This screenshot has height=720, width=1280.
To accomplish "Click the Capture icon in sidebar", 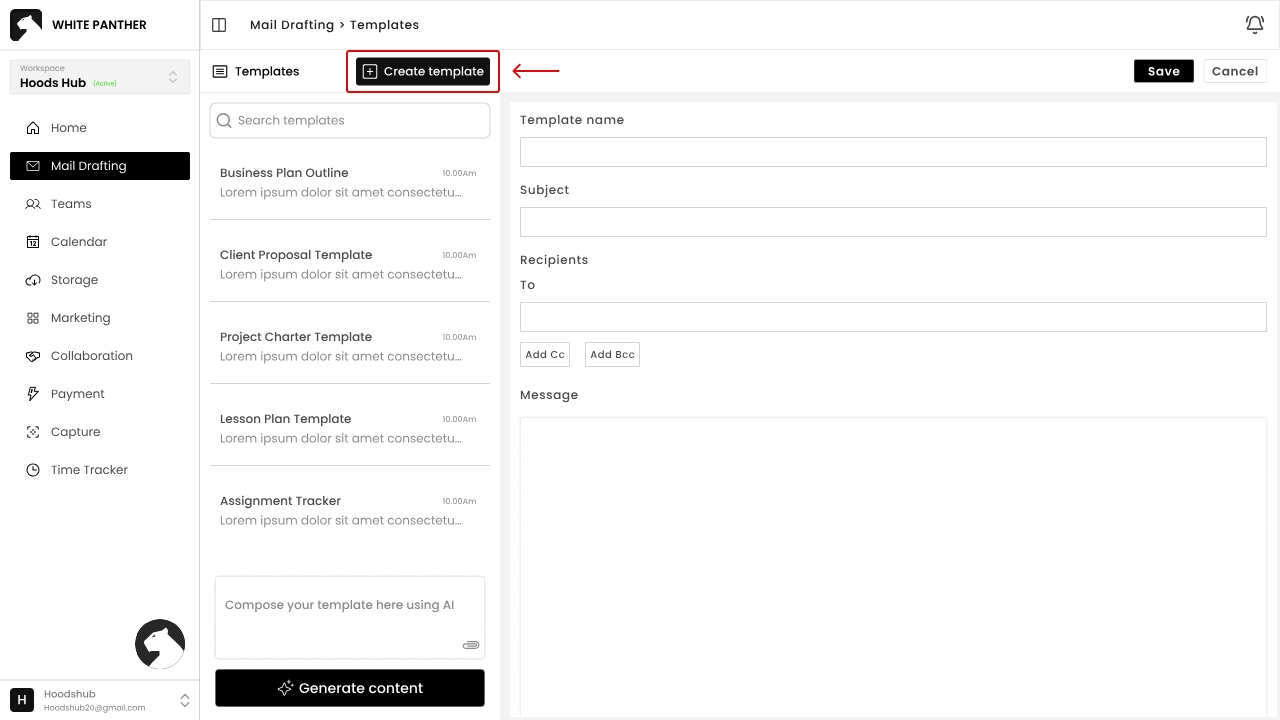I will [x=33, y=432].
